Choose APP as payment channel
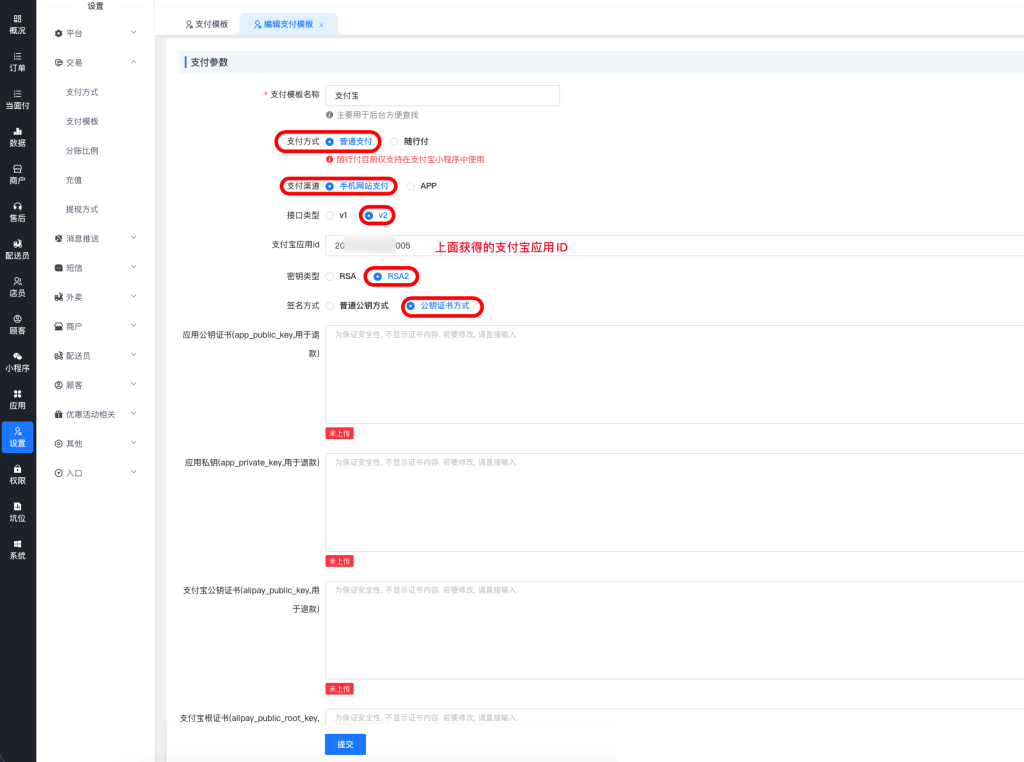 [411, 186]
